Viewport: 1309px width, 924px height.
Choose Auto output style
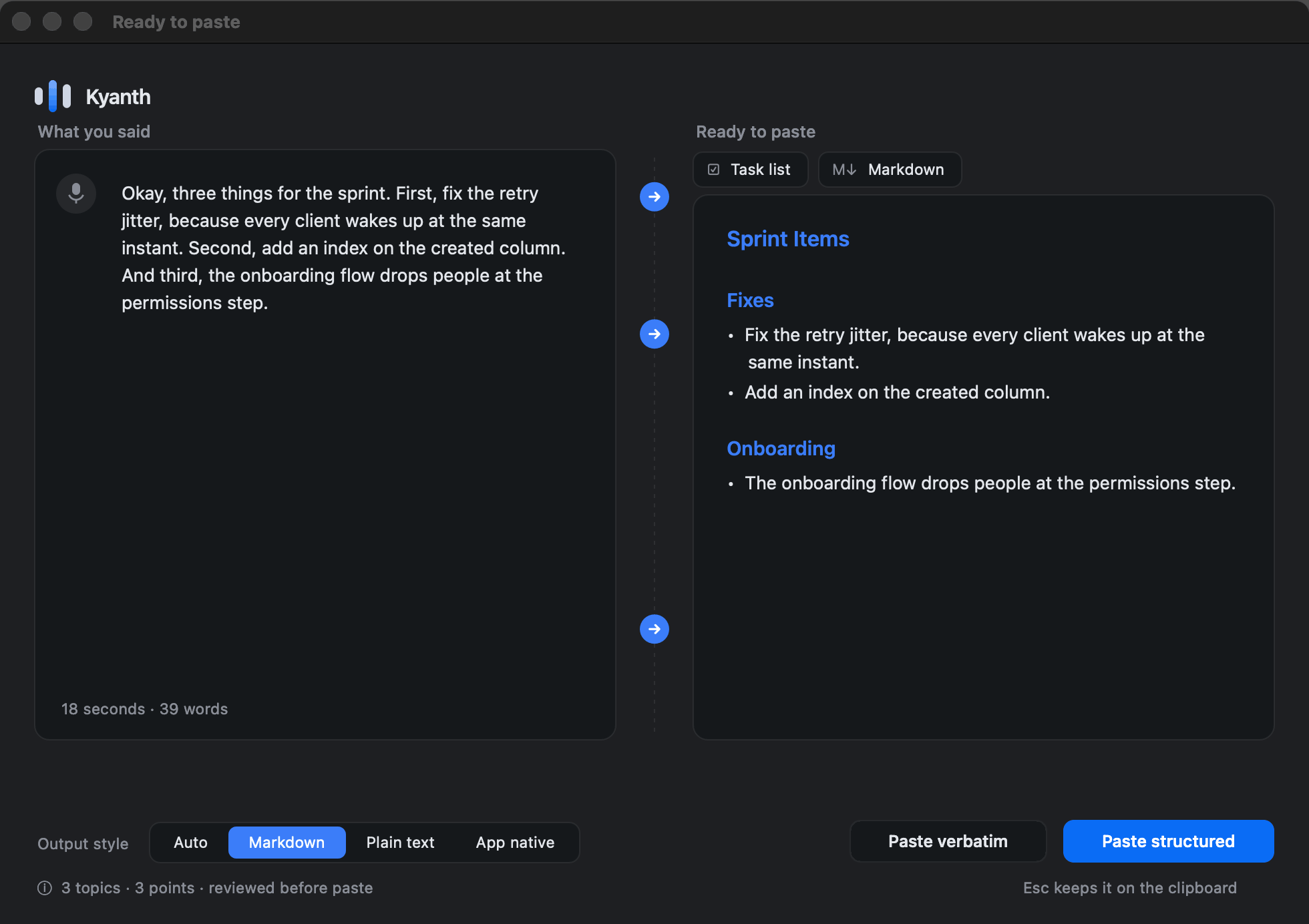[190, 843]
